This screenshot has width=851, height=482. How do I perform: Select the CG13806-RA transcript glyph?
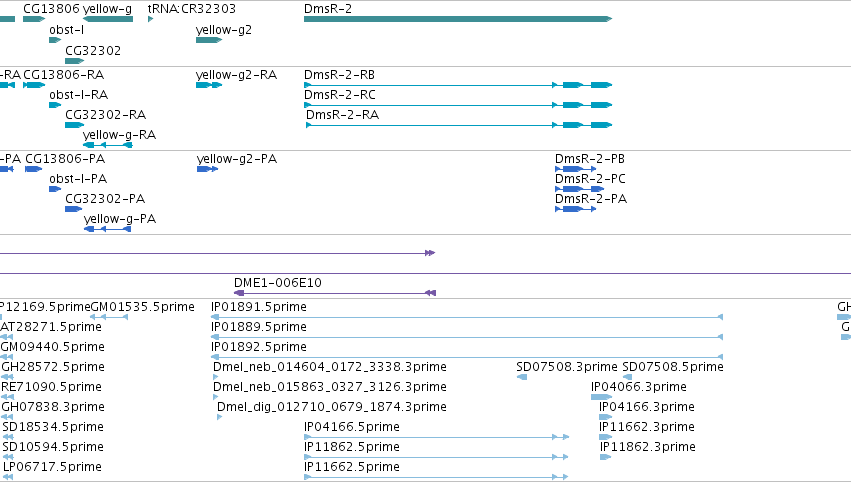tap(34, 85)
